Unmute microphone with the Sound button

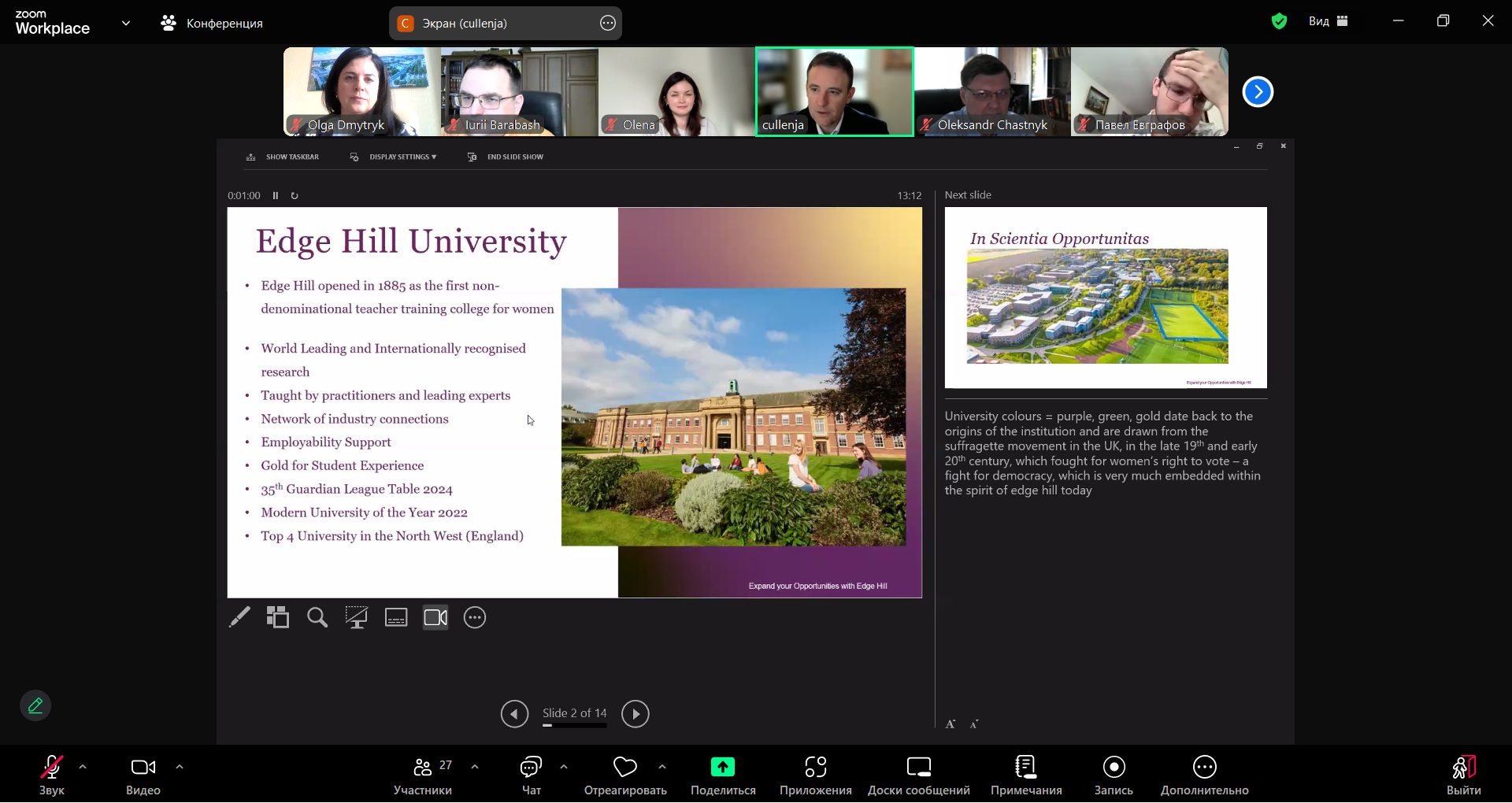pos(52,768)
